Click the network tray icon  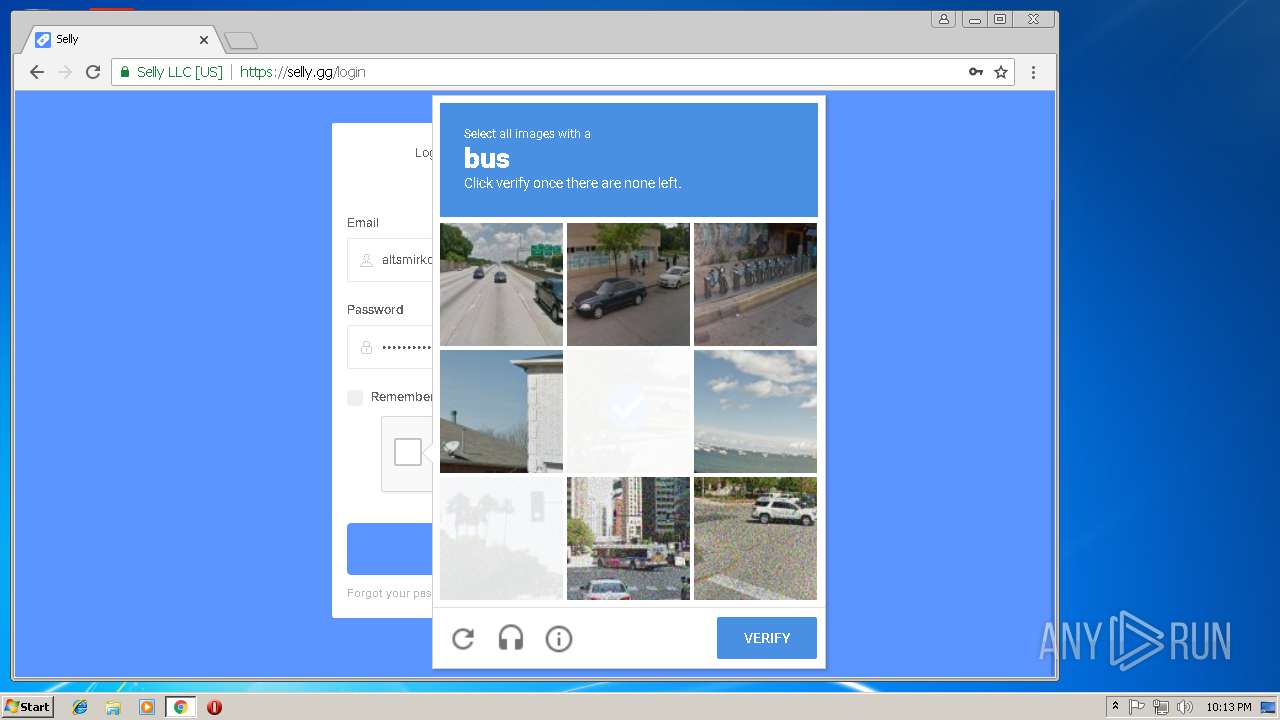pos(1161,707)
